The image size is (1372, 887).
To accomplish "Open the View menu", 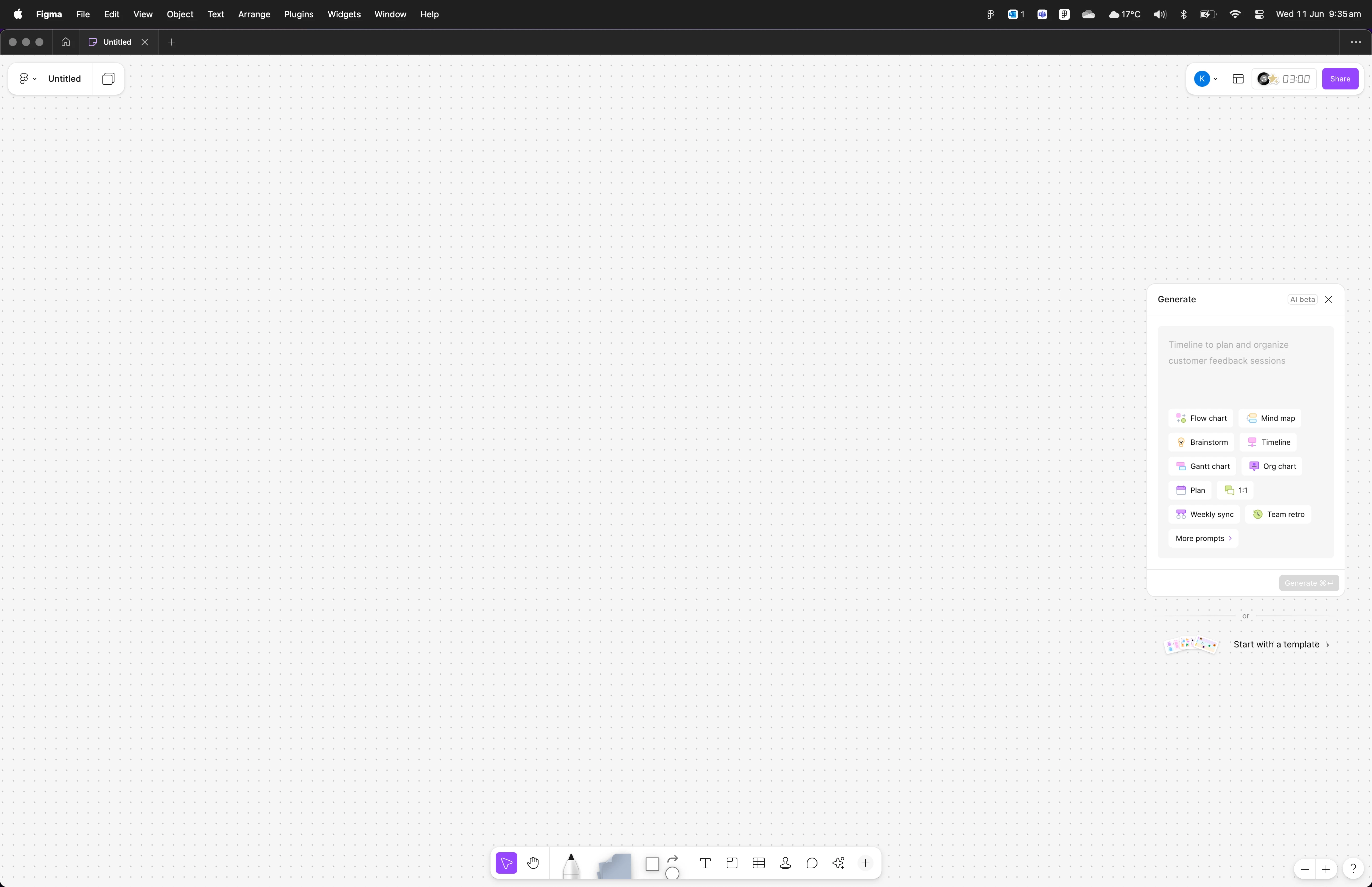I will 143,14.
